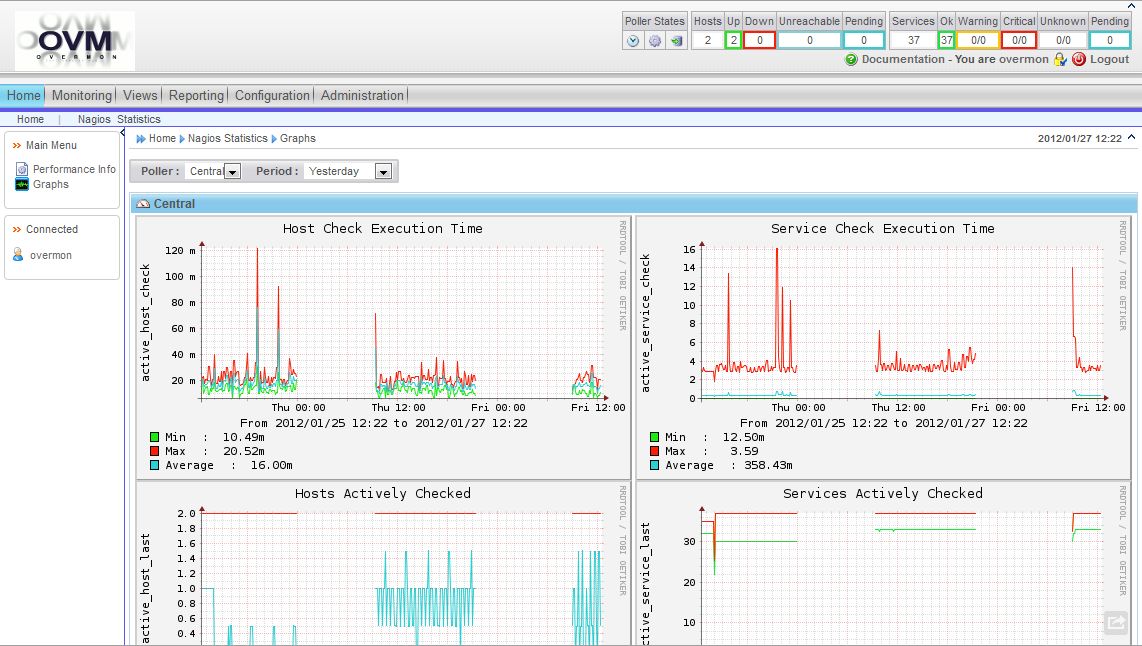
Task: Open the Poller dropdown showing Central
Action: tap(213, 171)
